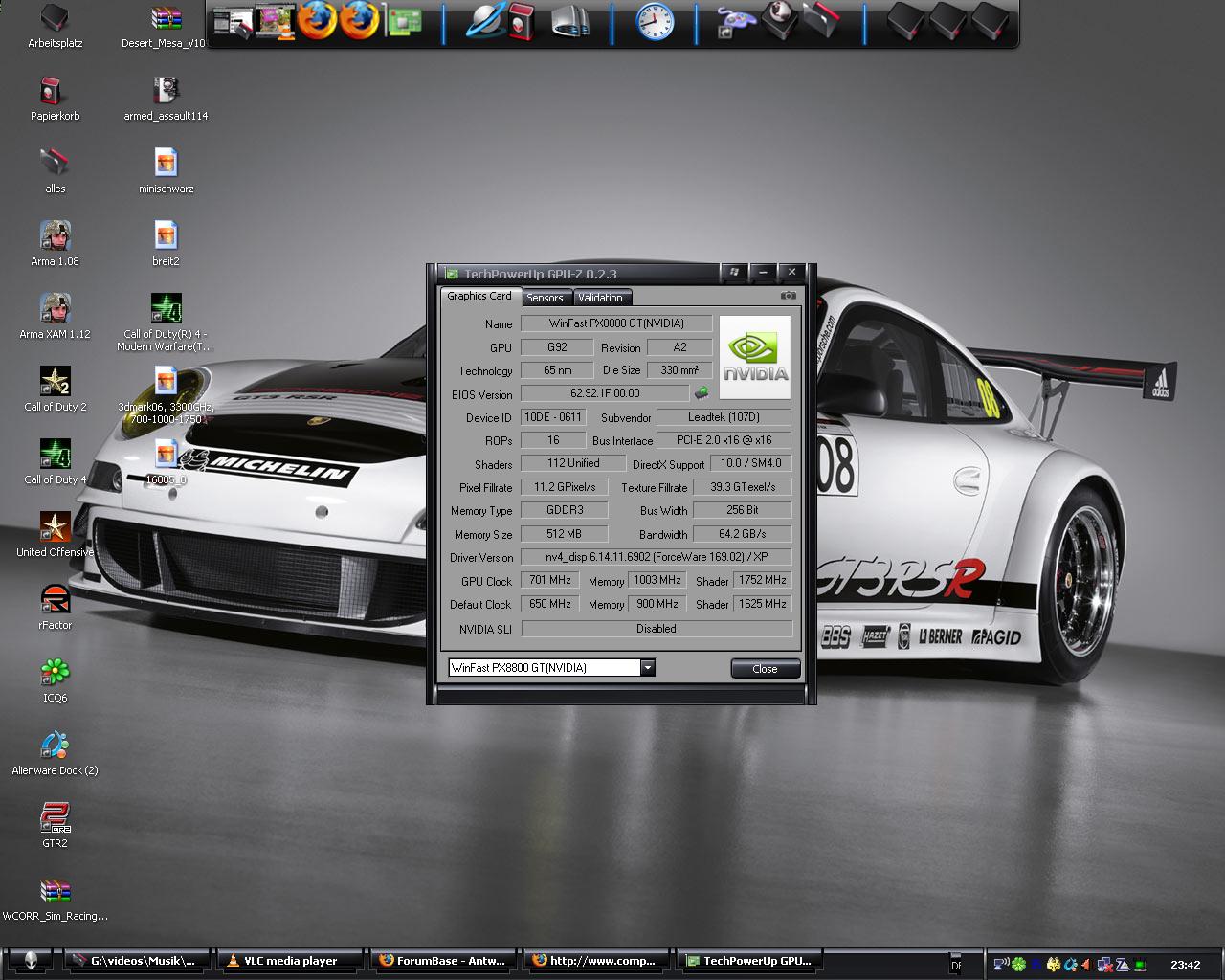
Task: Select the Graphics Card tab
Action: pos(479,297)
